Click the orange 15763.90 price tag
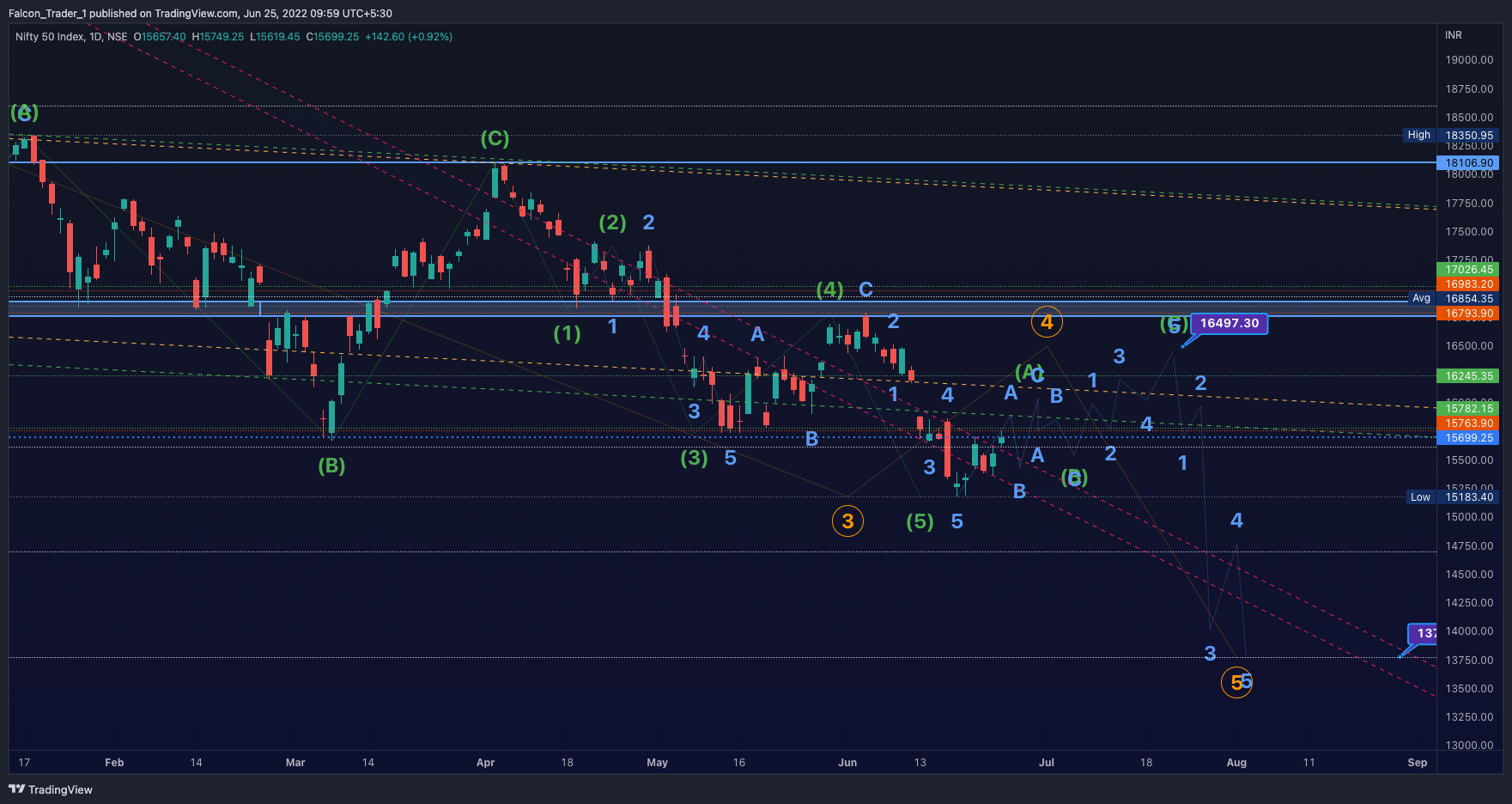 [x=1469, y=423]
